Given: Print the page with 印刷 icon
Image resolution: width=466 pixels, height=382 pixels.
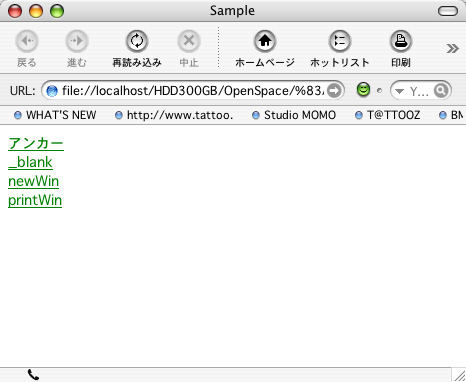Looking at the screenshot, I should 401,41.
